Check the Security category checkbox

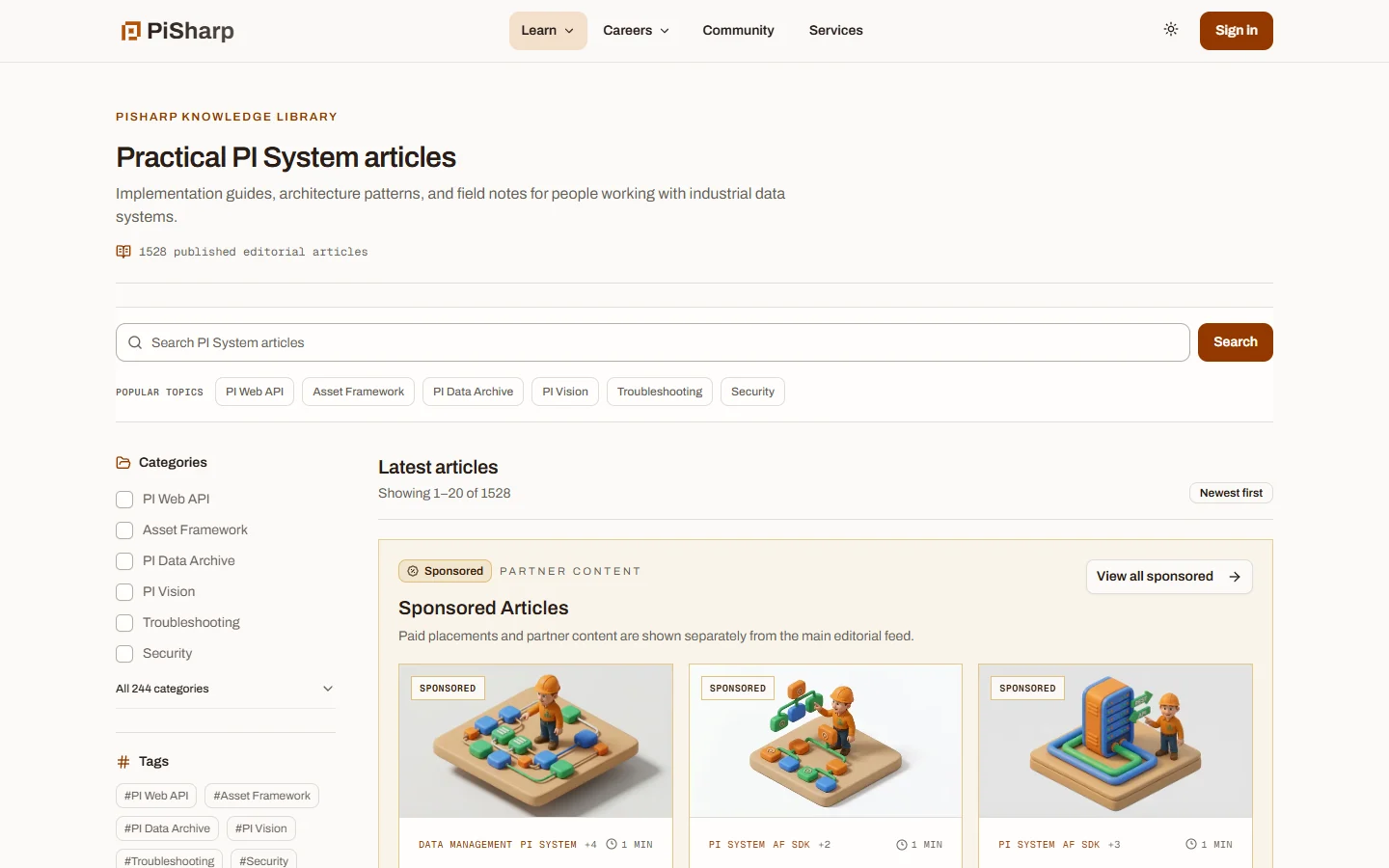tap(124, 654)
